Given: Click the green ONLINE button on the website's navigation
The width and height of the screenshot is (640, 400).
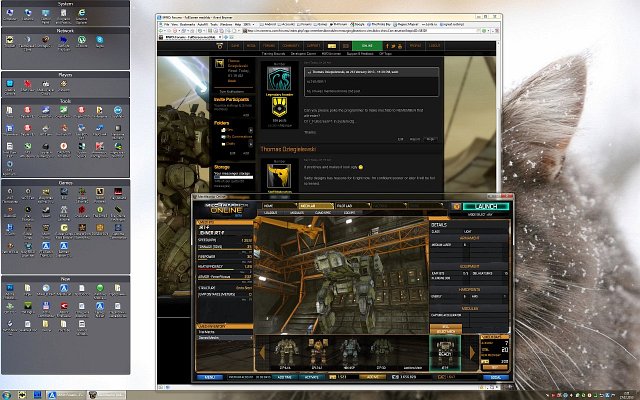Looking at the screenshot, I should click(367, 46).
